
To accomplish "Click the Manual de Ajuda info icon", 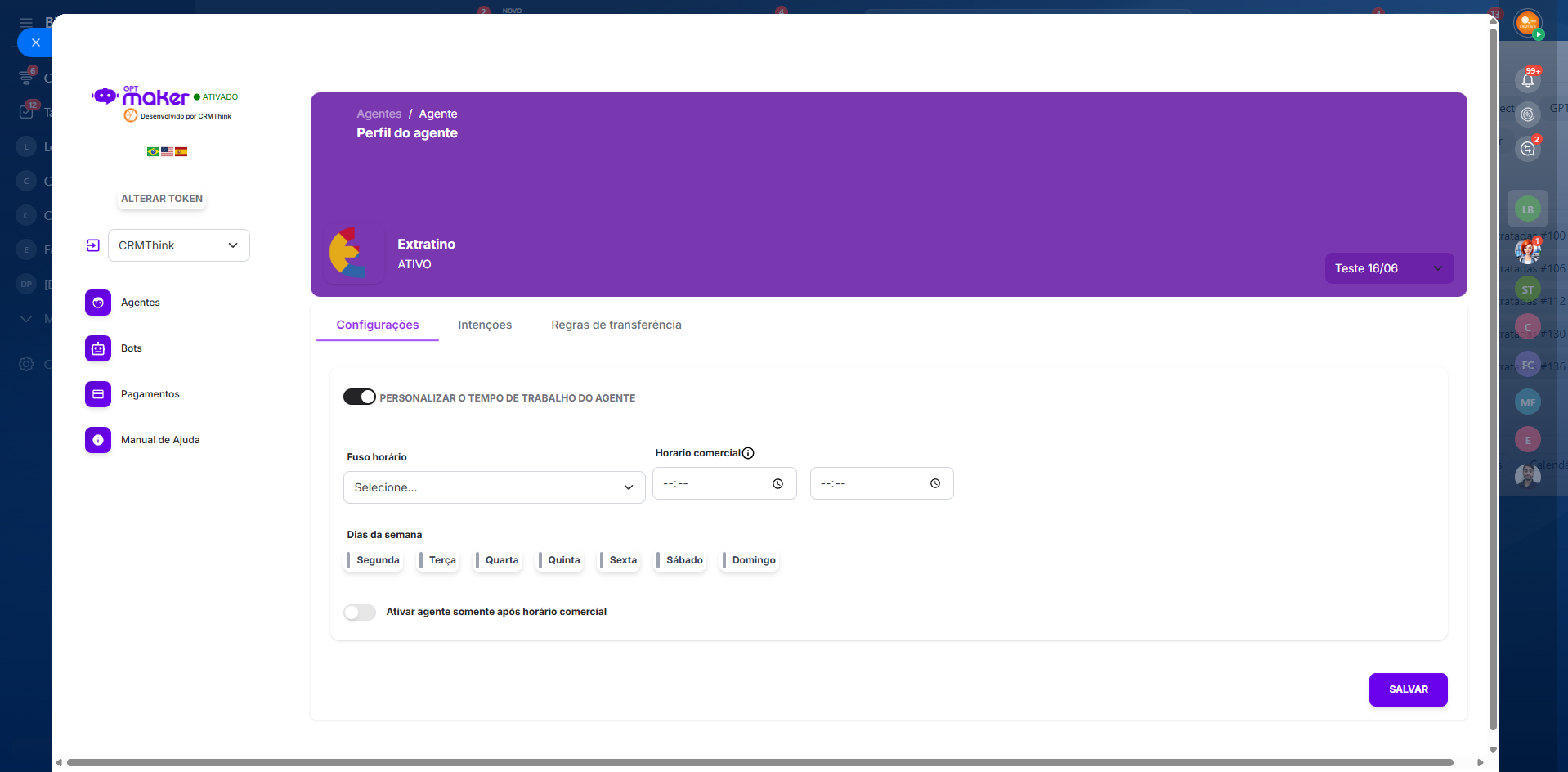I will (98, 440).
